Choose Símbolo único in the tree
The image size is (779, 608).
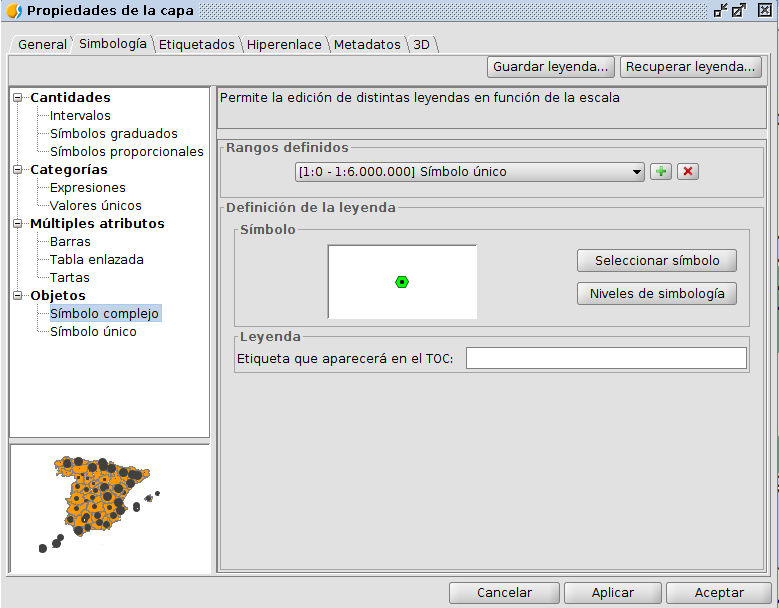(x=93, y=332)
